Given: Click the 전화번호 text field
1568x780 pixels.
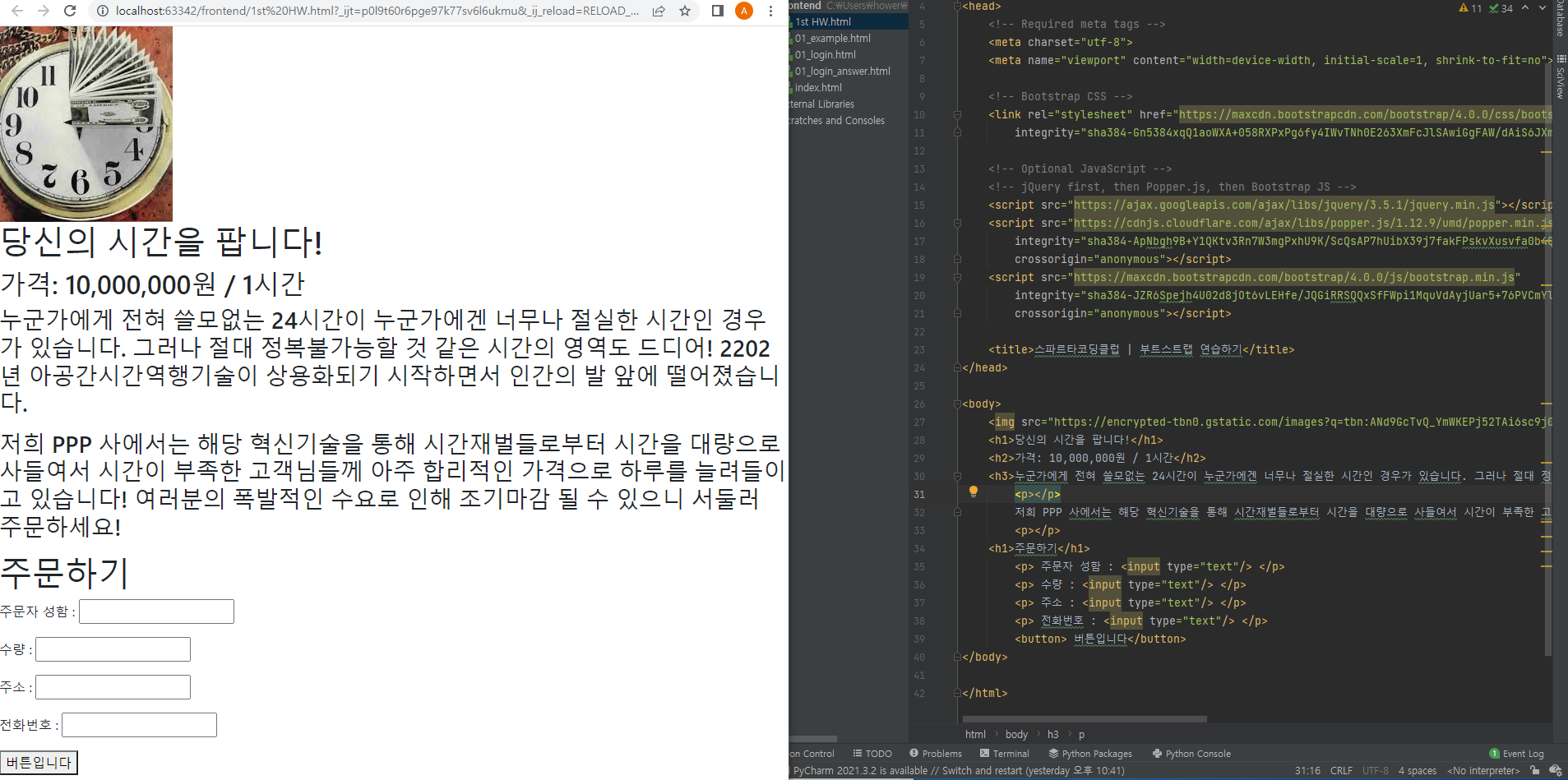Looking at the screenshot, I should coord(139,725).
